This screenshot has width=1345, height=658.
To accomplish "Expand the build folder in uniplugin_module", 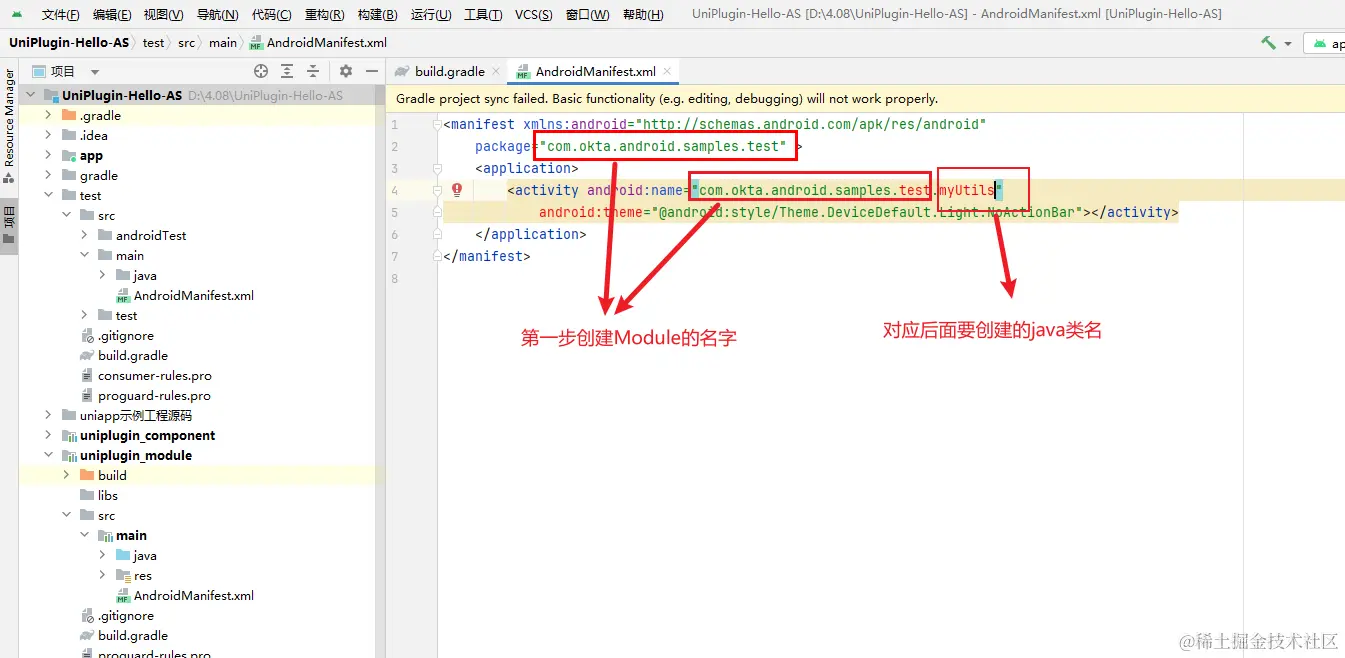I will (x=67, y=475).
